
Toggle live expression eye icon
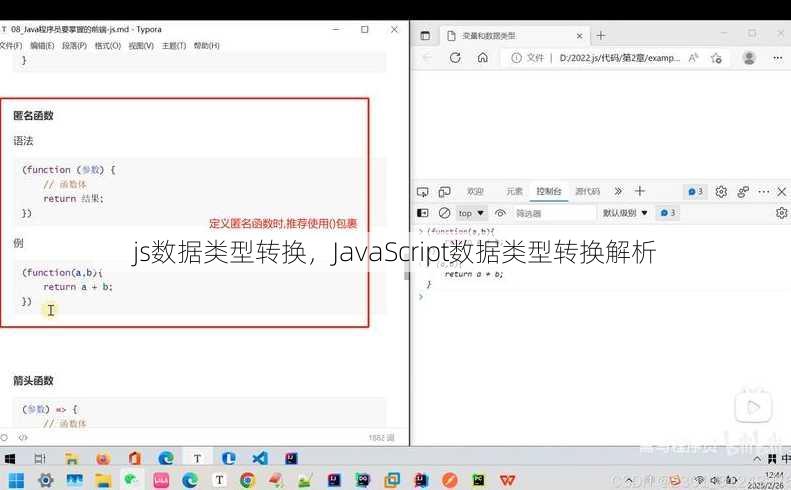pos(500,213)
